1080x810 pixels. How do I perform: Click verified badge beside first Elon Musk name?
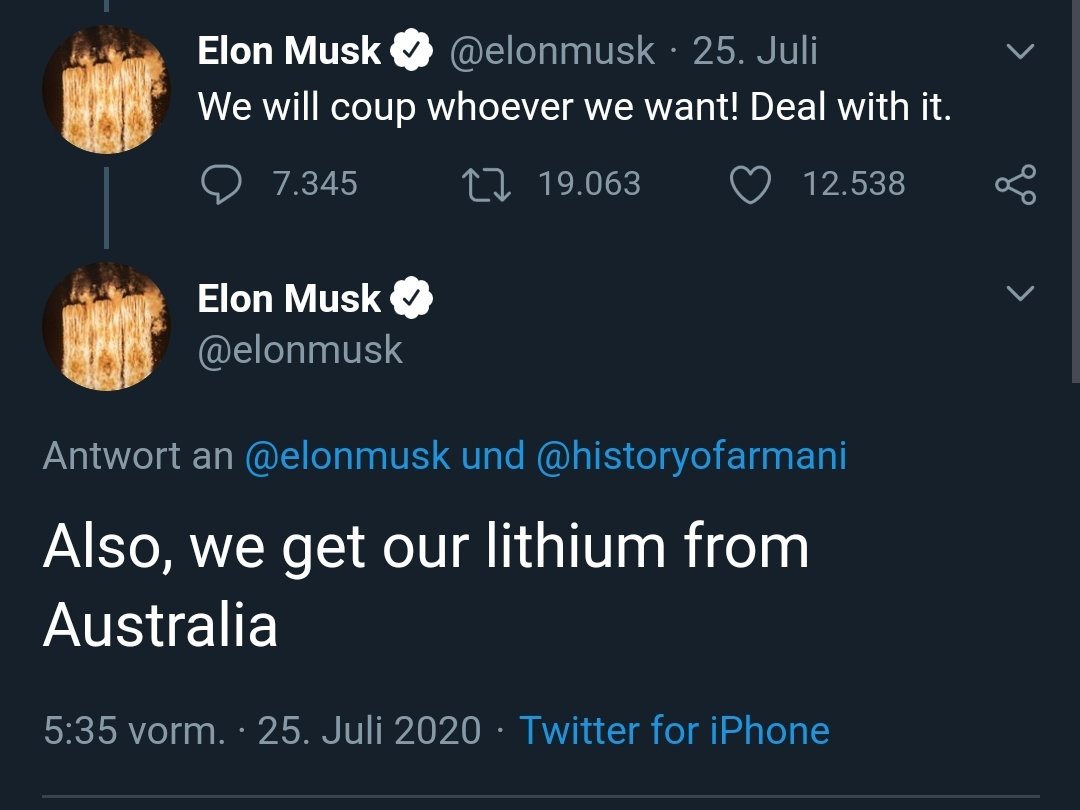point(412,50)
